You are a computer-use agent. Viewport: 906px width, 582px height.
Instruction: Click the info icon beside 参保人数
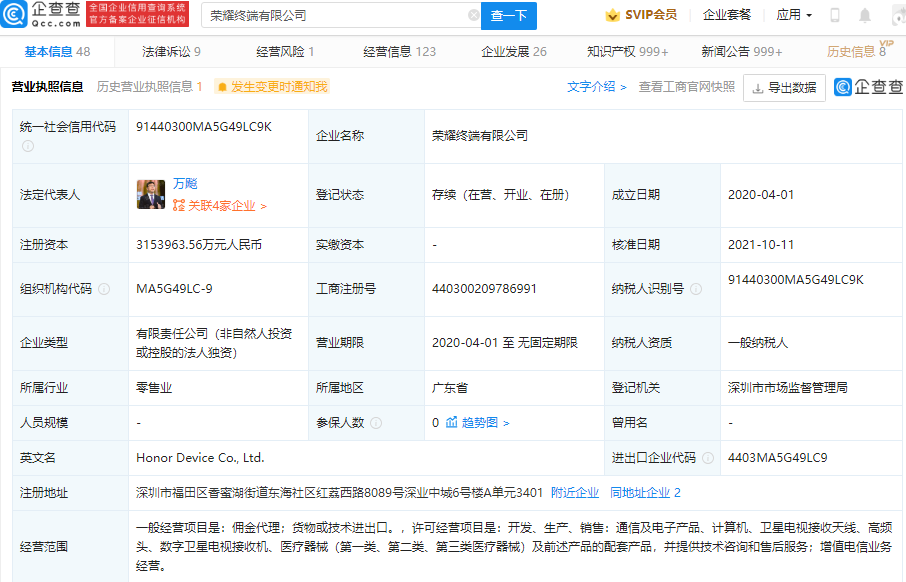(x=376, y=423)
